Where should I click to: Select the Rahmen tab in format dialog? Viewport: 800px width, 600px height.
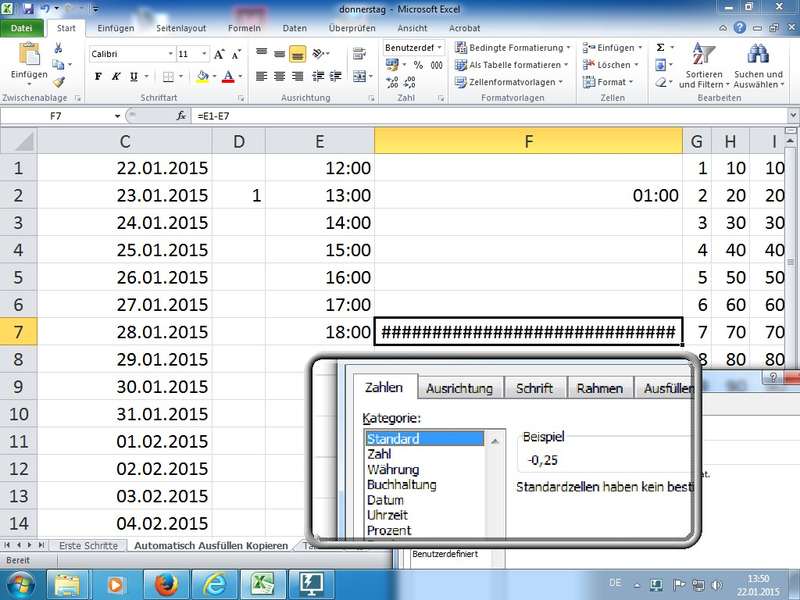[599, 388]
